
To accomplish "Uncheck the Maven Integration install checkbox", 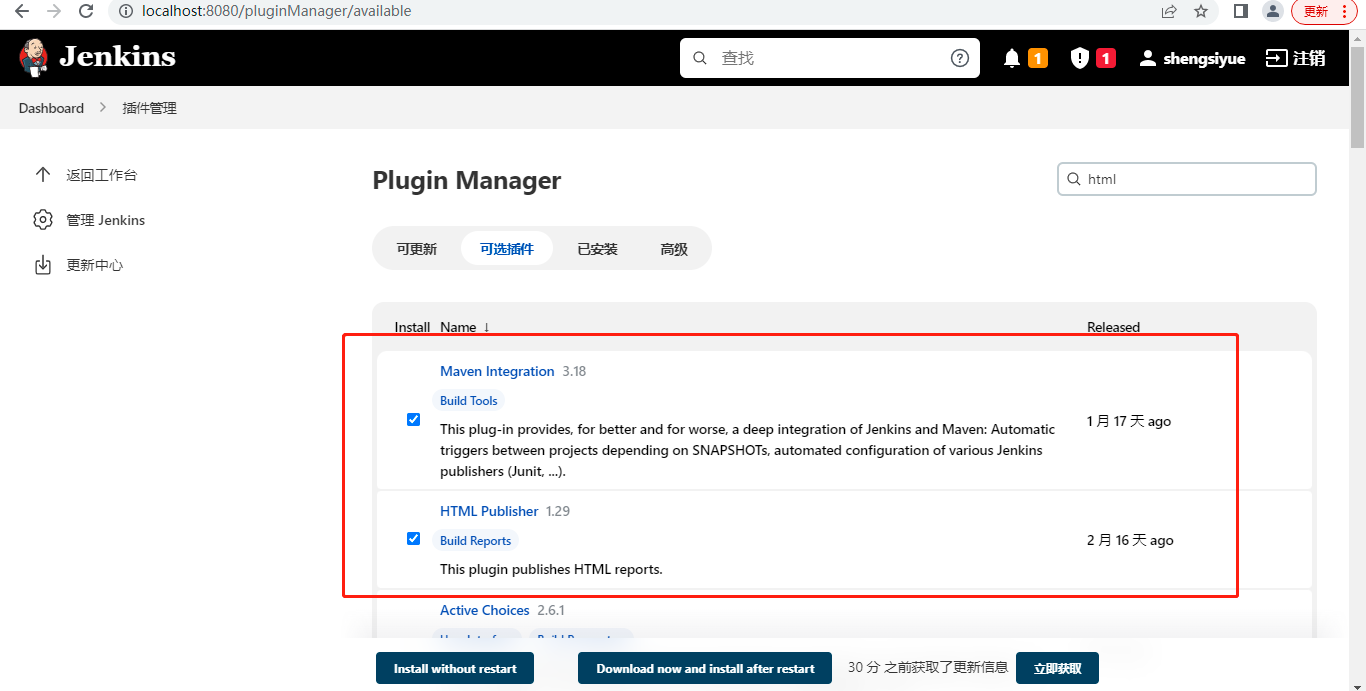I will click(x=413, y=420).
